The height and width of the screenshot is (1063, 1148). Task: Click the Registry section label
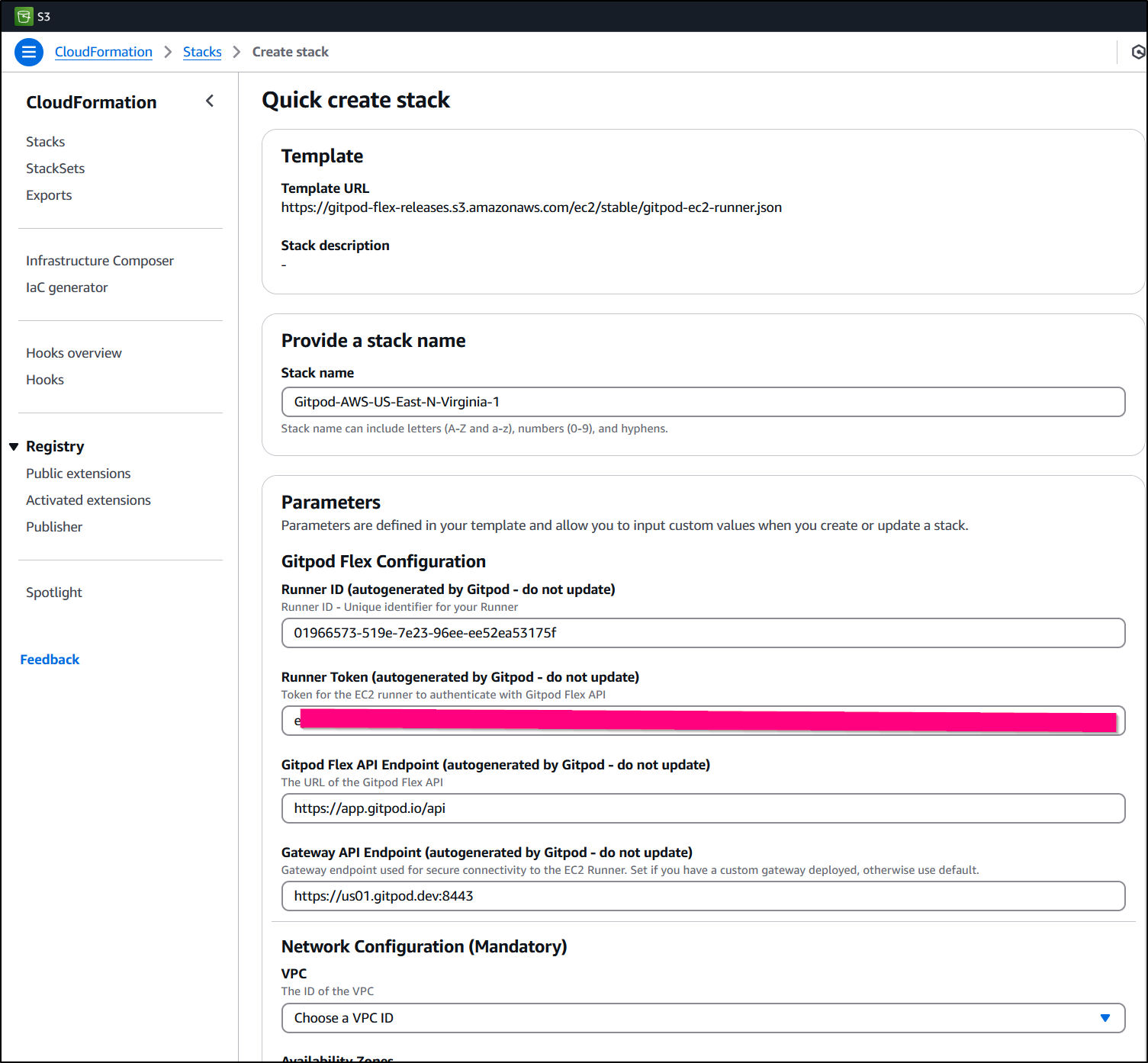click(x=55, y=447)
